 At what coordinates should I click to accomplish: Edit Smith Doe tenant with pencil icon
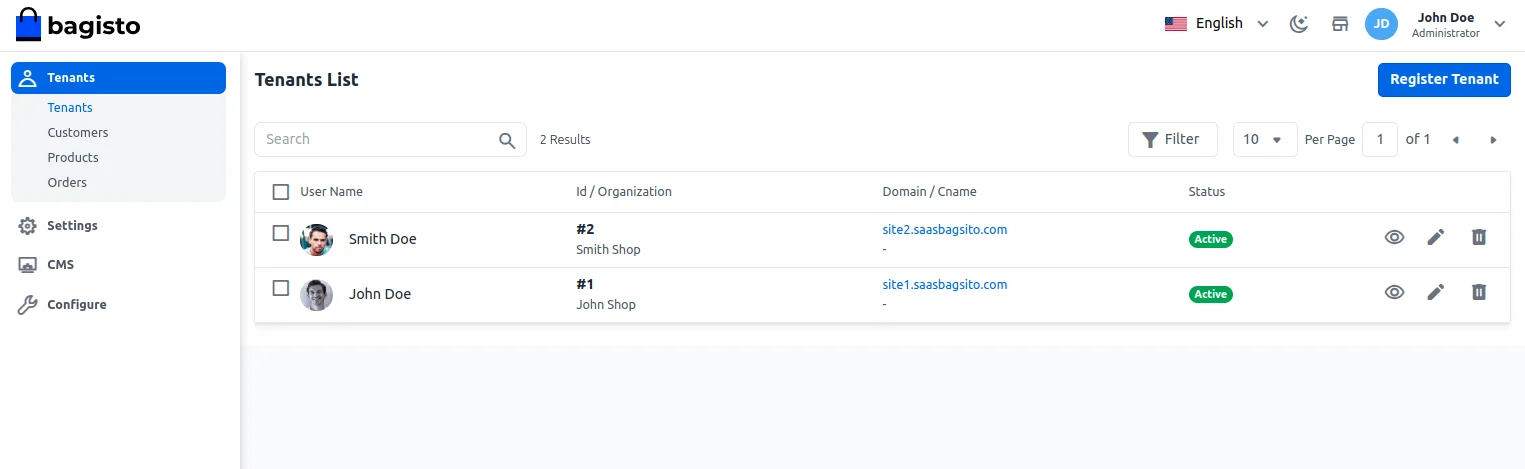pos(1436,237)
